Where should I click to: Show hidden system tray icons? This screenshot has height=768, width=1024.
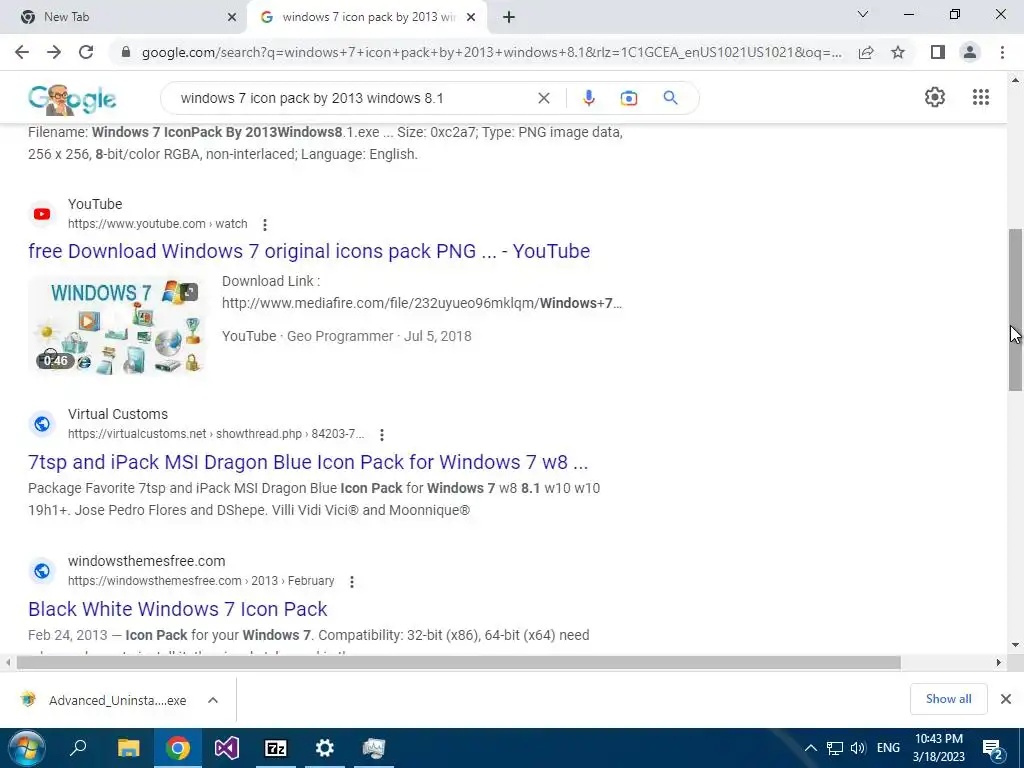[x=810, y=748]
